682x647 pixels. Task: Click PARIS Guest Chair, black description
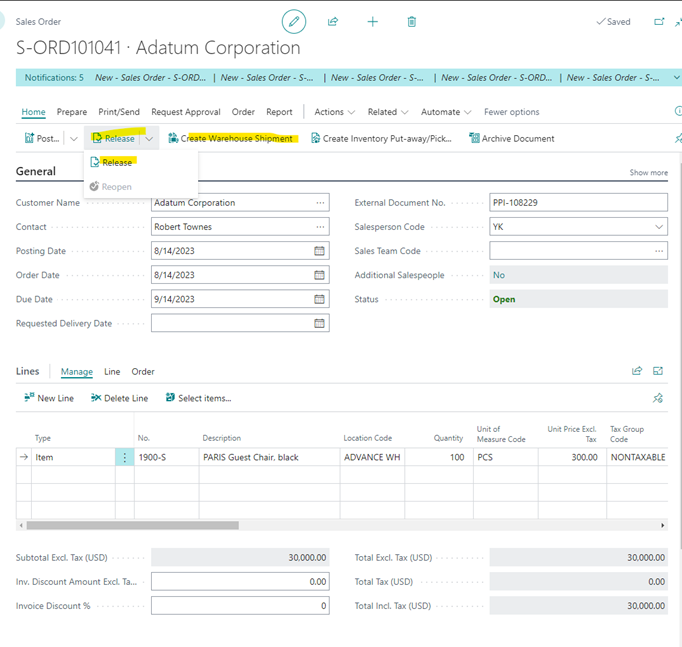click(269, 457)
